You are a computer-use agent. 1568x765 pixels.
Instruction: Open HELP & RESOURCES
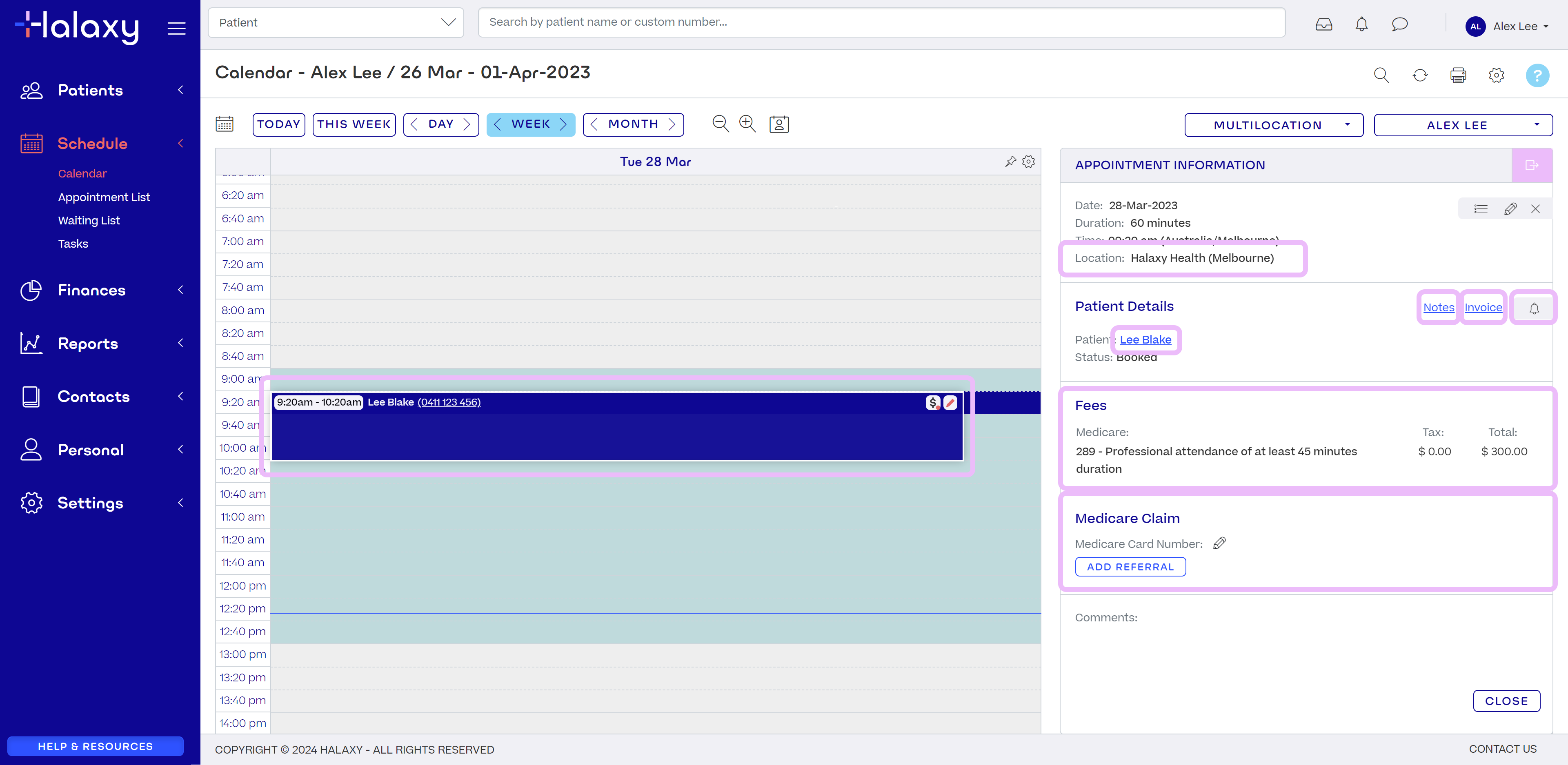[x=96, y=746]
